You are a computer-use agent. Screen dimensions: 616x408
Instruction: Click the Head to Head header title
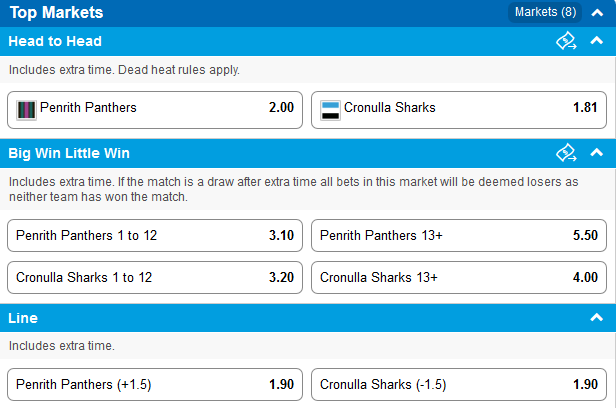click(x=55, y=41)
